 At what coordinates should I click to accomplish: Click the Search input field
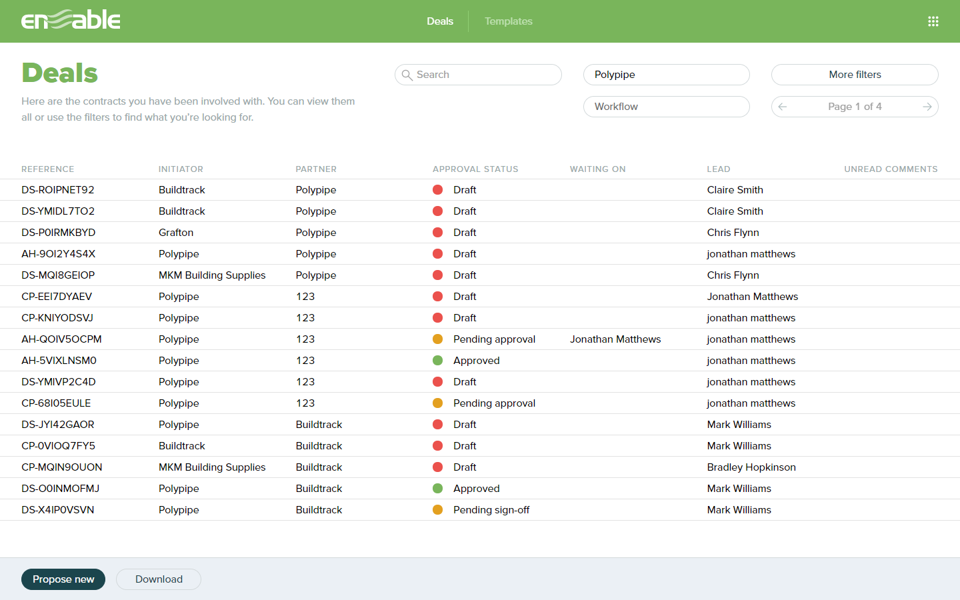click(477, 74)
